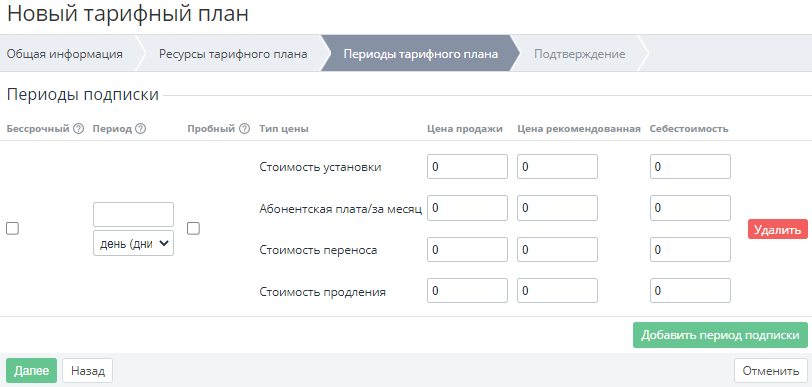Click Себестоимость field for Абонентская плата
Screen dimensions: 812x387
pyautogui.click(x=690, y=208)
